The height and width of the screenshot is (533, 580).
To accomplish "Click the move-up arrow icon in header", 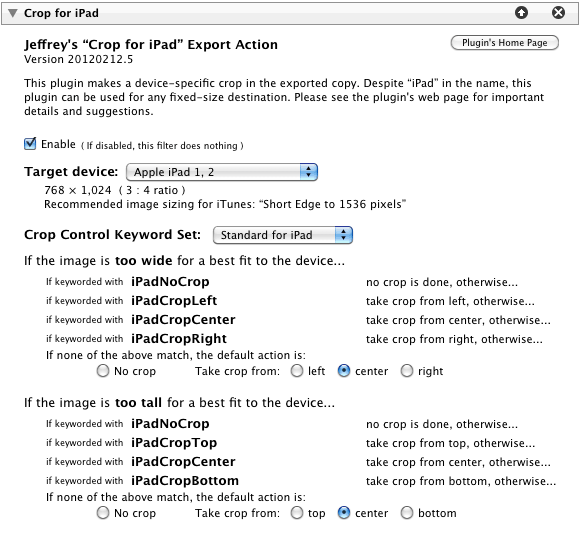I will pos(521,13).
